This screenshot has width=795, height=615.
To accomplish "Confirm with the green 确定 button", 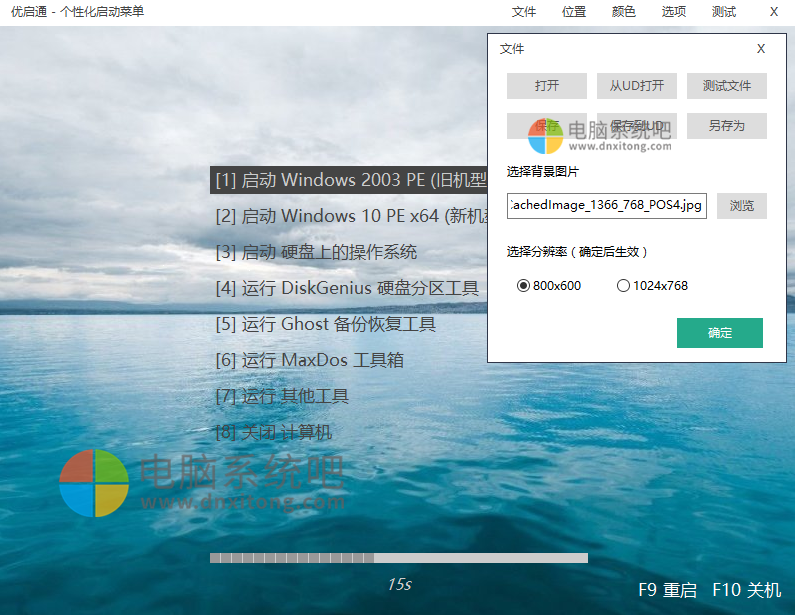I will click(x=719, y=333).
